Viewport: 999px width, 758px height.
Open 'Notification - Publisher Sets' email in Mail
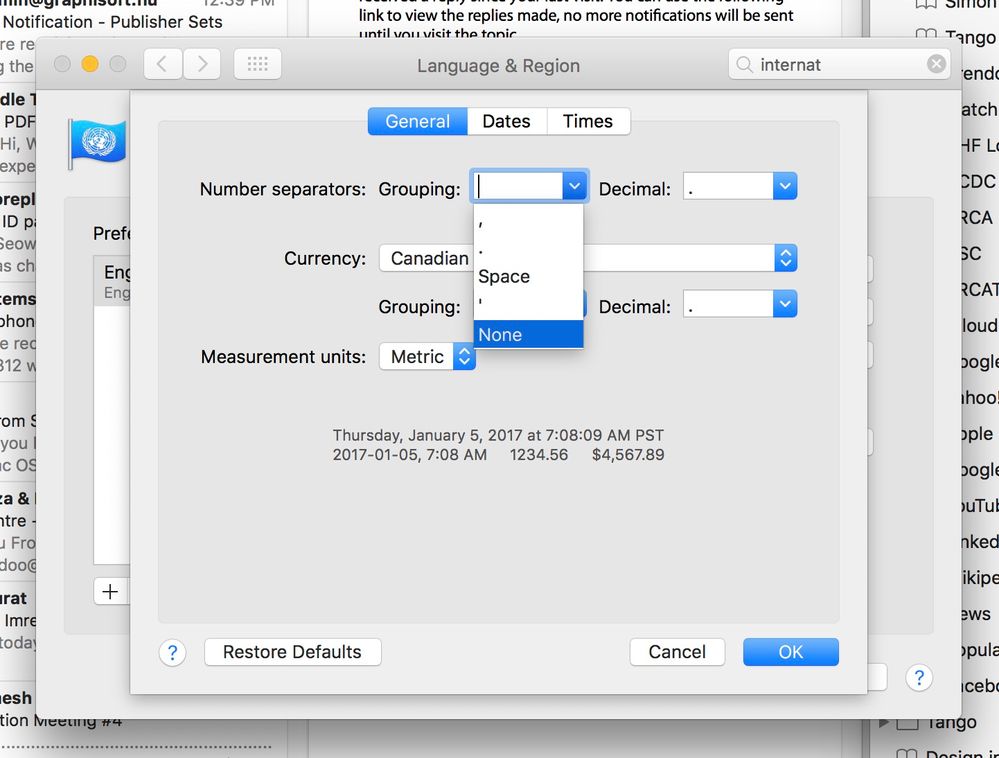pyautogui.click(x=113, y=22)
